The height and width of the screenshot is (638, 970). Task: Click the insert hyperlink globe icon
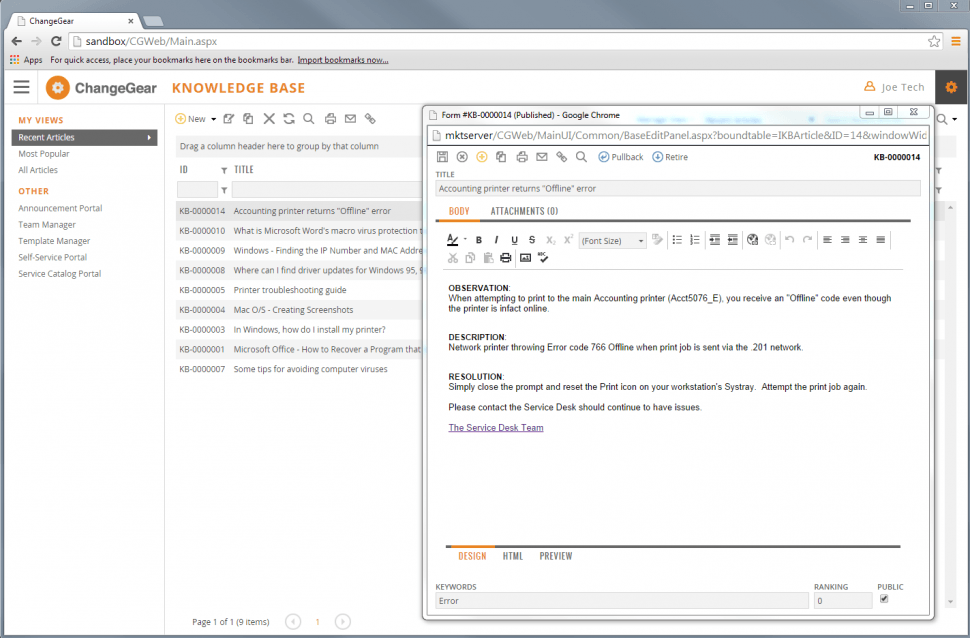(x=752, y=240)
